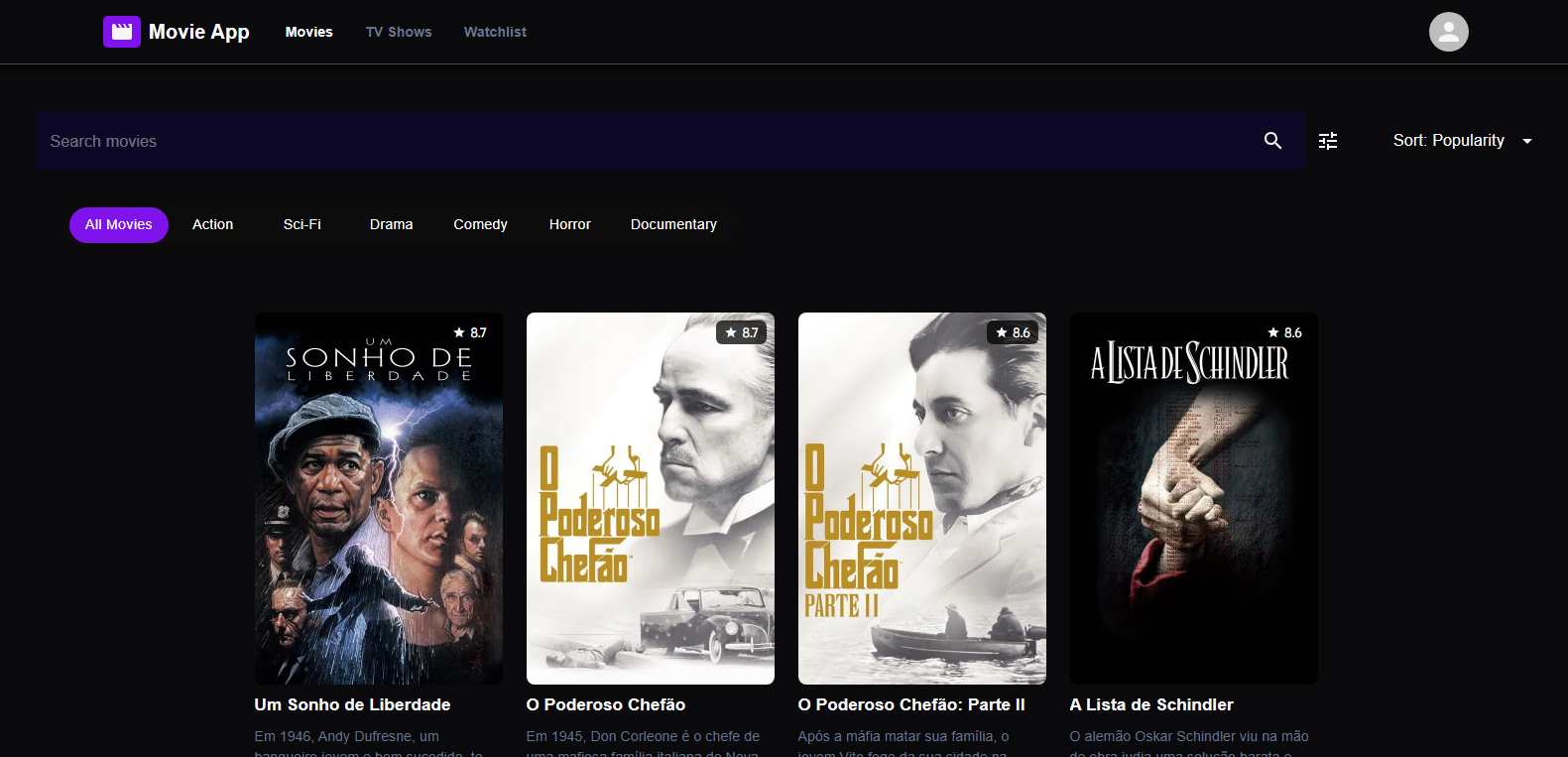Open the Um Sonho de Liberdade poster
The image size is (1568, 757).
tap(379, 498)
